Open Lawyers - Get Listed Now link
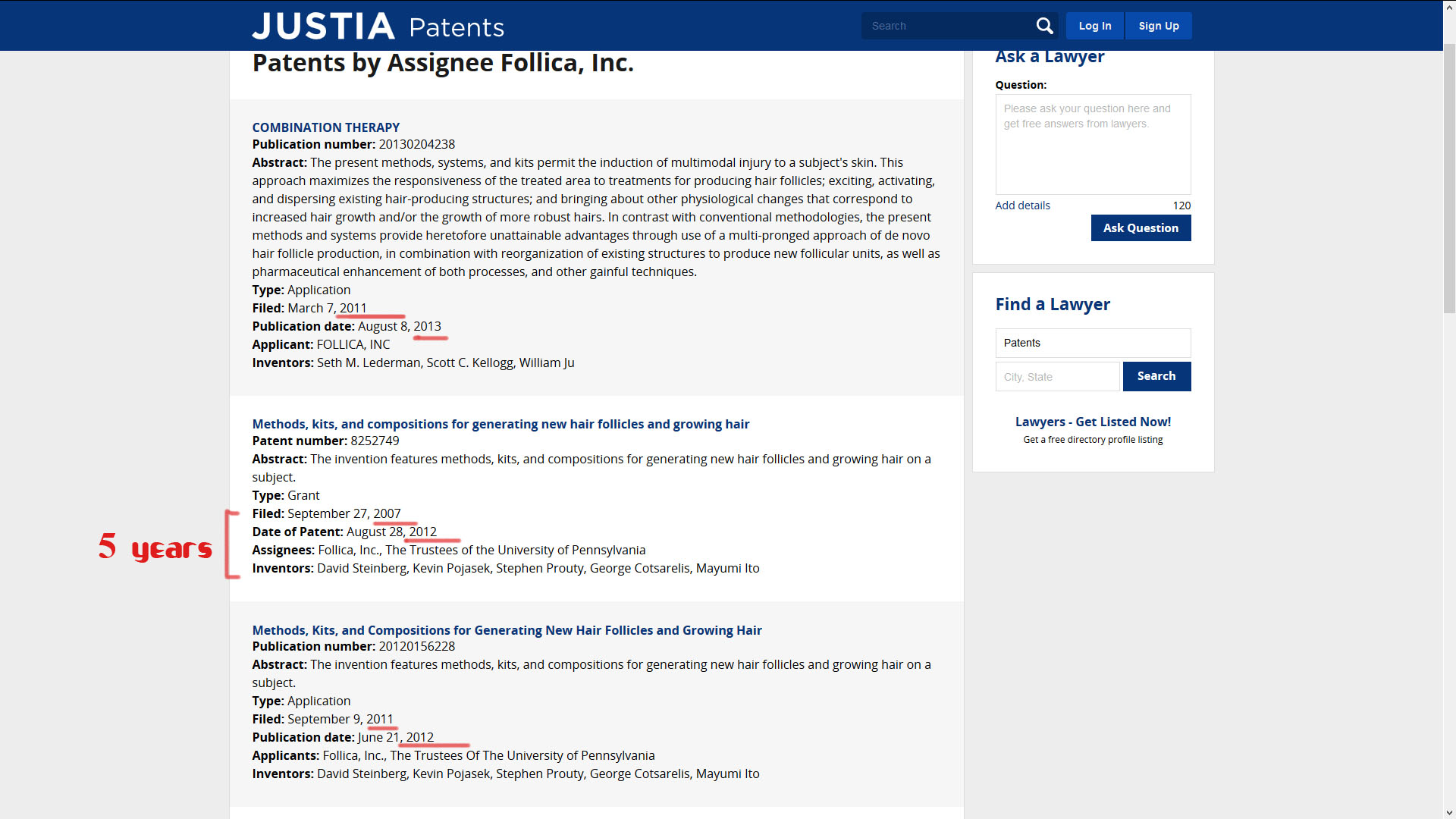 (1092, 422)
